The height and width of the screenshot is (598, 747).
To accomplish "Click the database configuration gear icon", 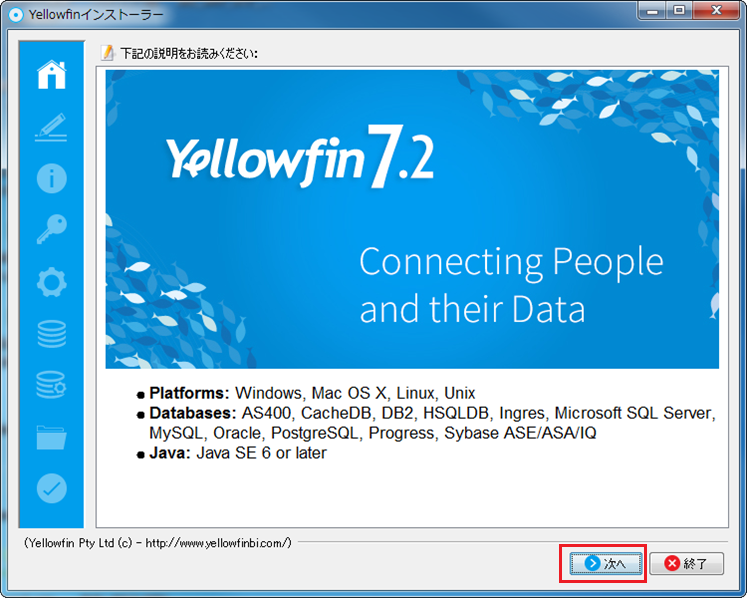I will 51,385.
